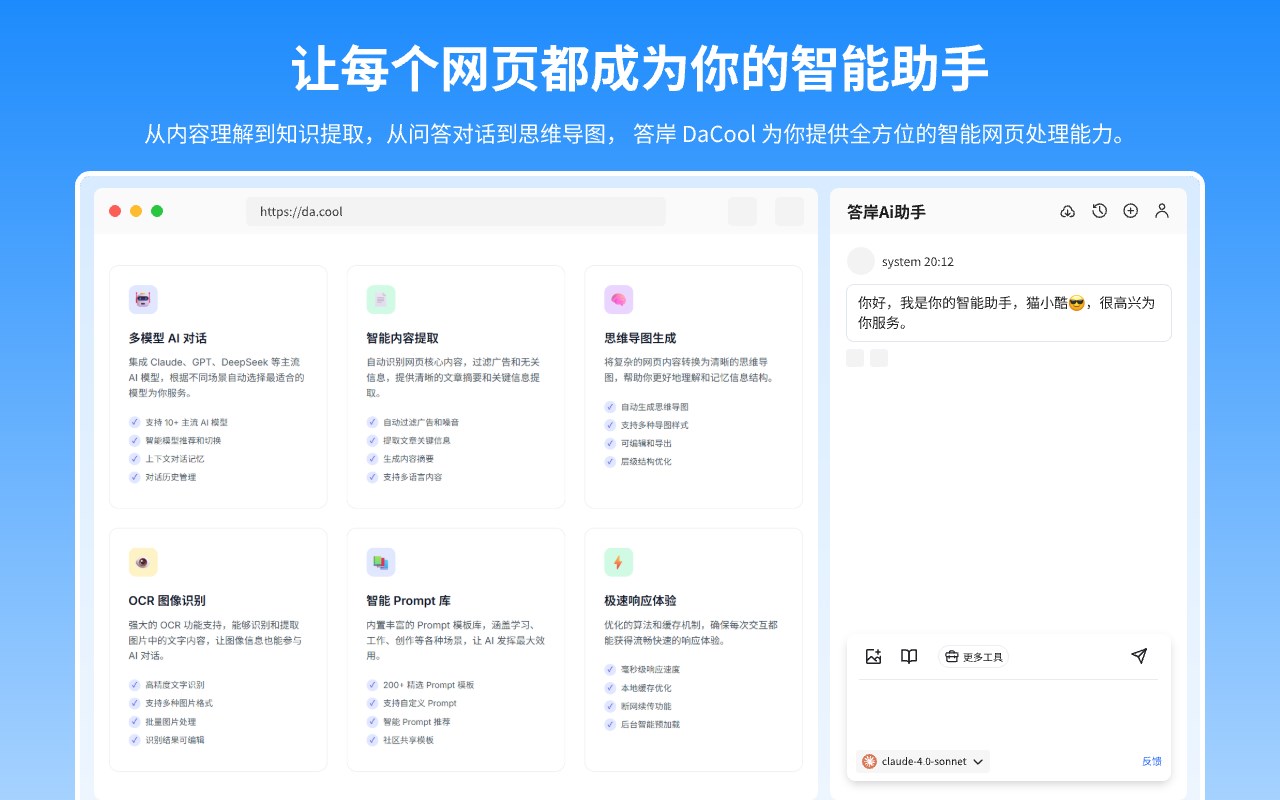This screenshot has height=800, width=1280.
Task: Click checkmark beside 200+ 精选 Prompt 模板
Action: 372,685
